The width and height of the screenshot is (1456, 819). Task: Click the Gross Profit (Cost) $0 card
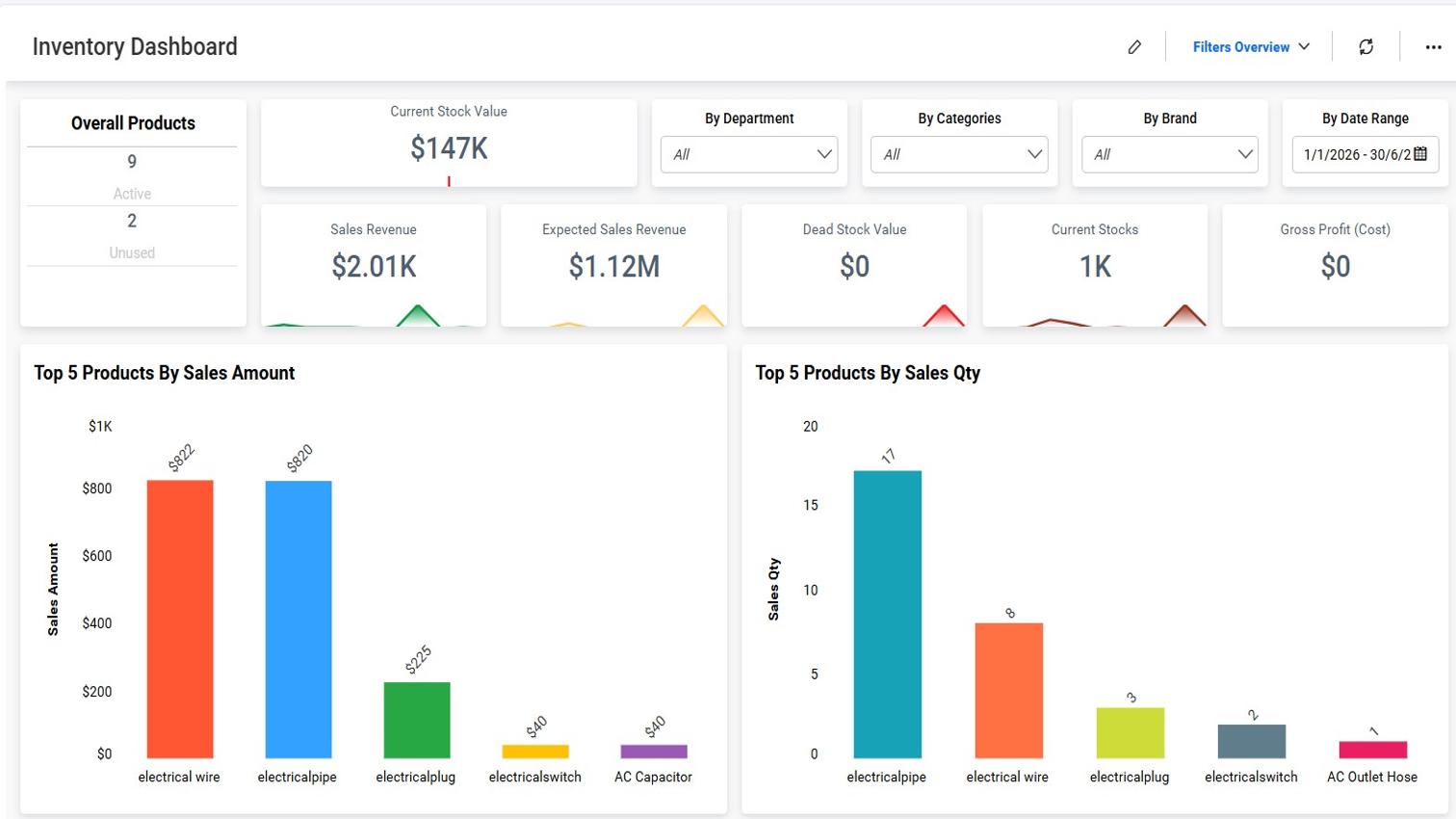click(x=1335, y=265)
